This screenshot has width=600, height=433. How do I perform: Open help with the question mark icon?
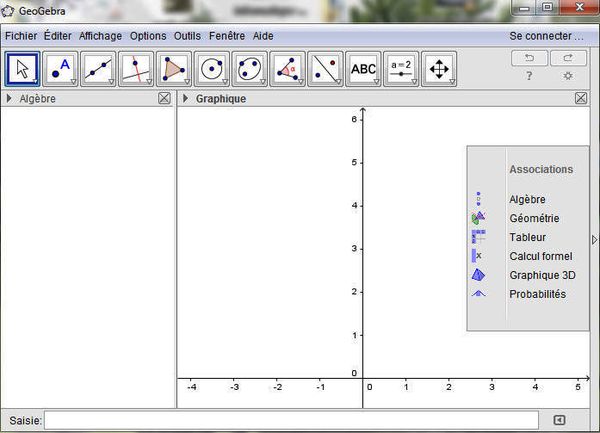(529, 76)
